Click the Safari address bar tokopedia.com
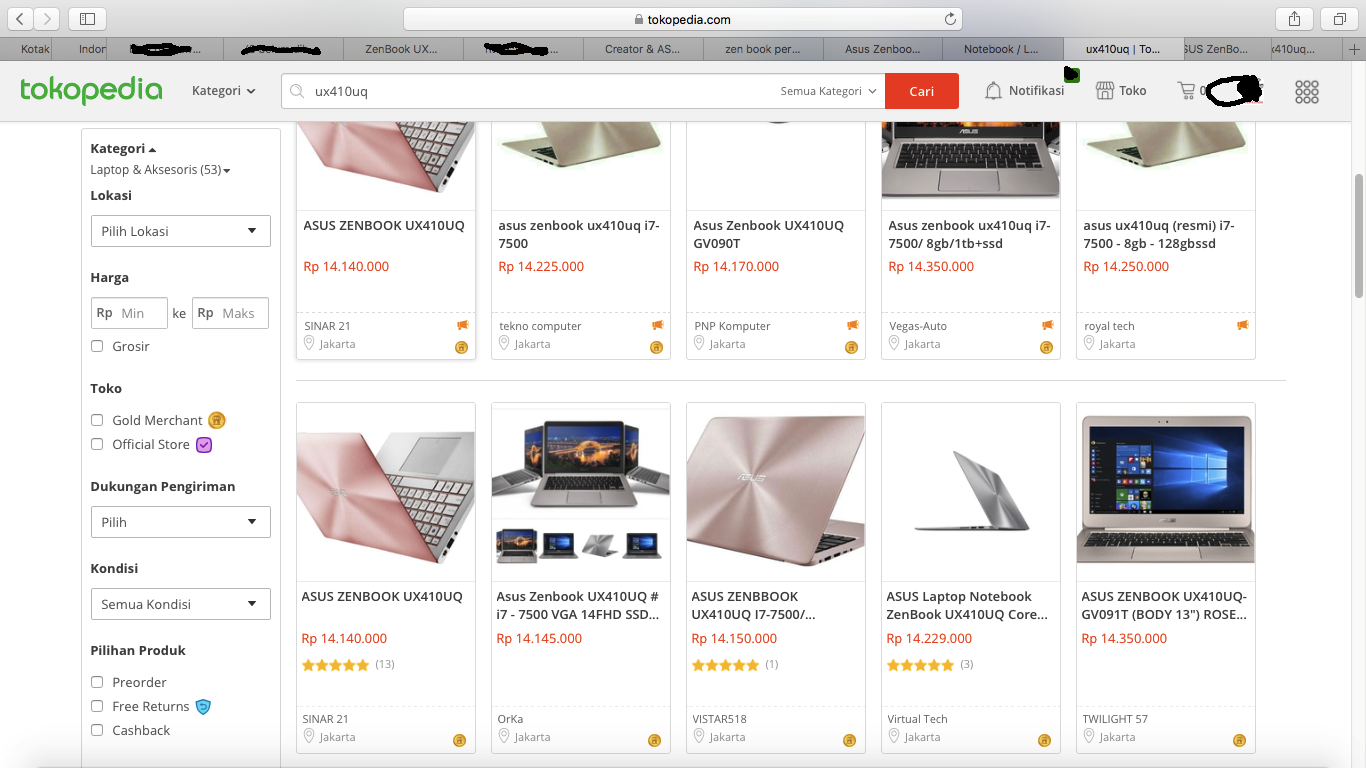 click(x=683, y=19)
